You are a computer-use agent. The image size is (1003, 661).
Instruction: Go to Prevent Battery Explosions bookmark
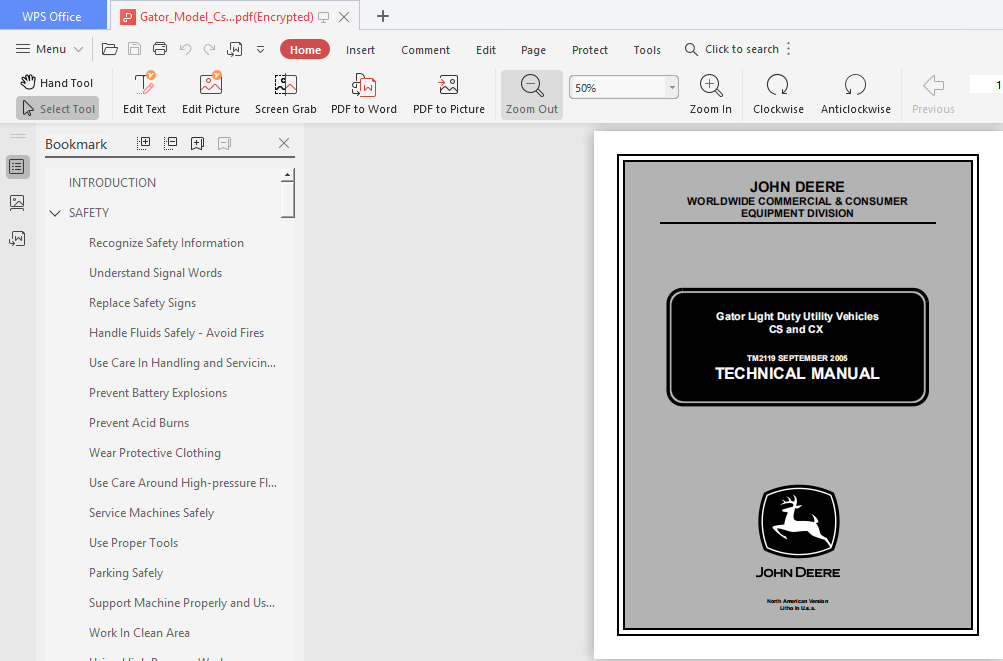pyautogui.click(x=158, y=393)
